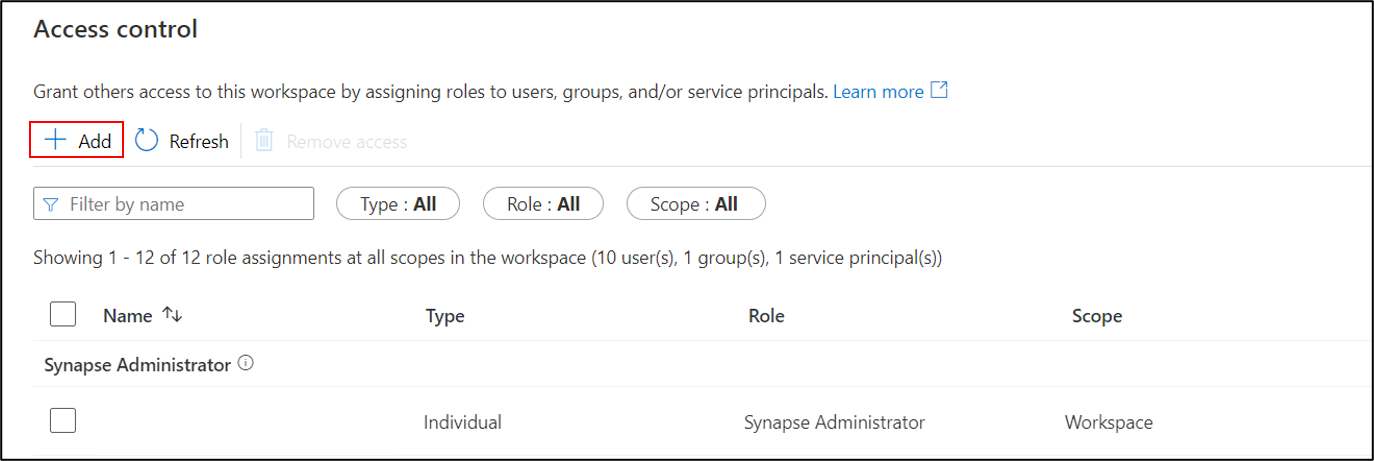This screenshot has width=1374, height=461.
Task: Click the external link icon beside Learn more
Action: tap(939, 91)
